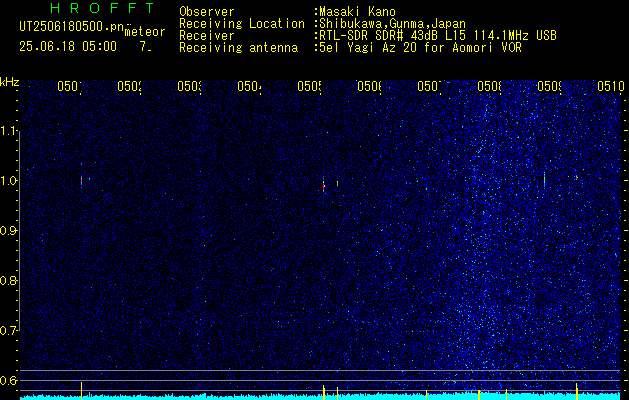Click the 0505 time axis label

coord(309,86)
